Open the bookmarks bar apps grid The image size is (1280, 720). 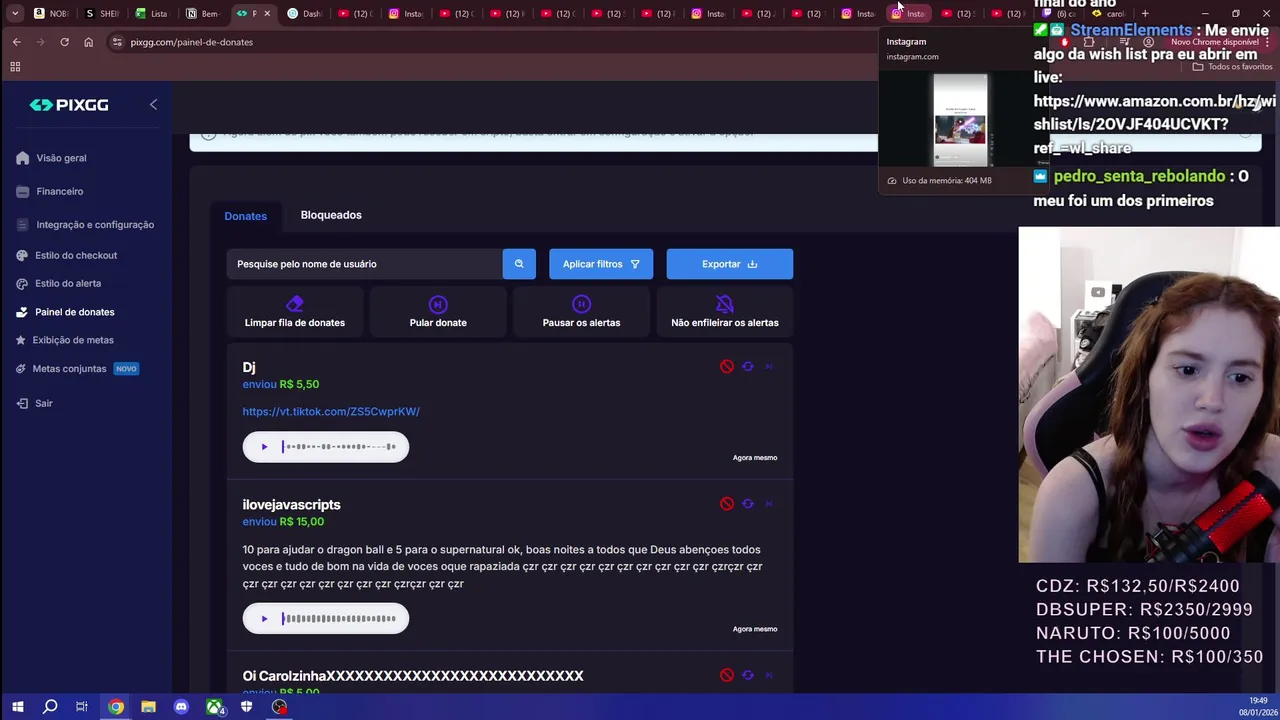15,67
